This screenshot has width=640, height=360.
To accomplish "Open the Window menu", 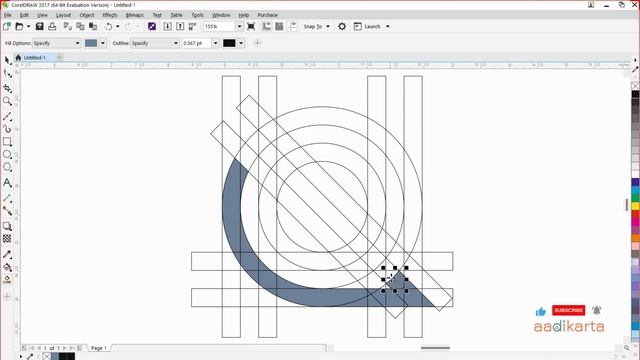I will [x=221, y=15].
